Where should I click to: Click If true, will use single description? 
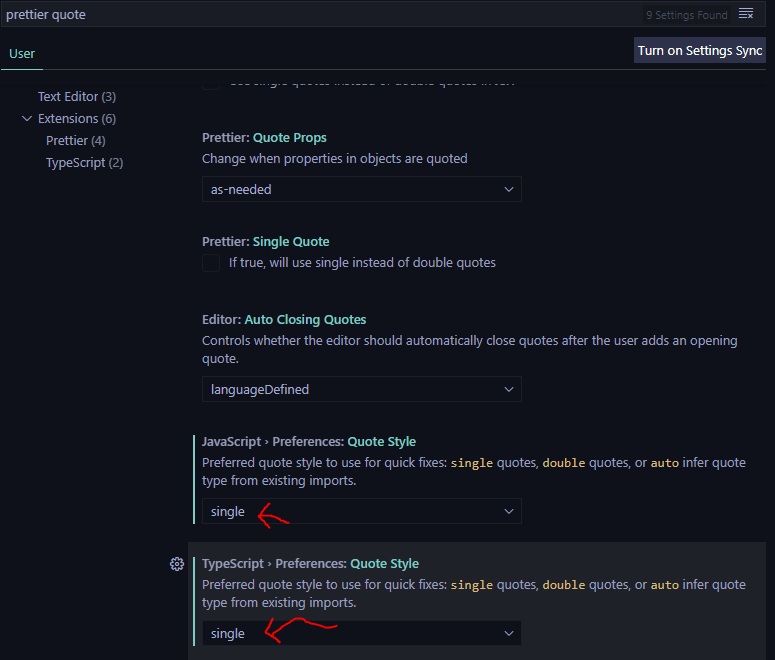tap(362, 263)
